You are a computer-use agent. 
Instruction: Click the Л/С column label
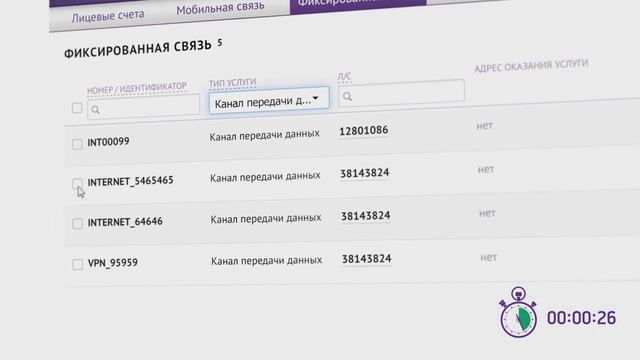(344, 76)
